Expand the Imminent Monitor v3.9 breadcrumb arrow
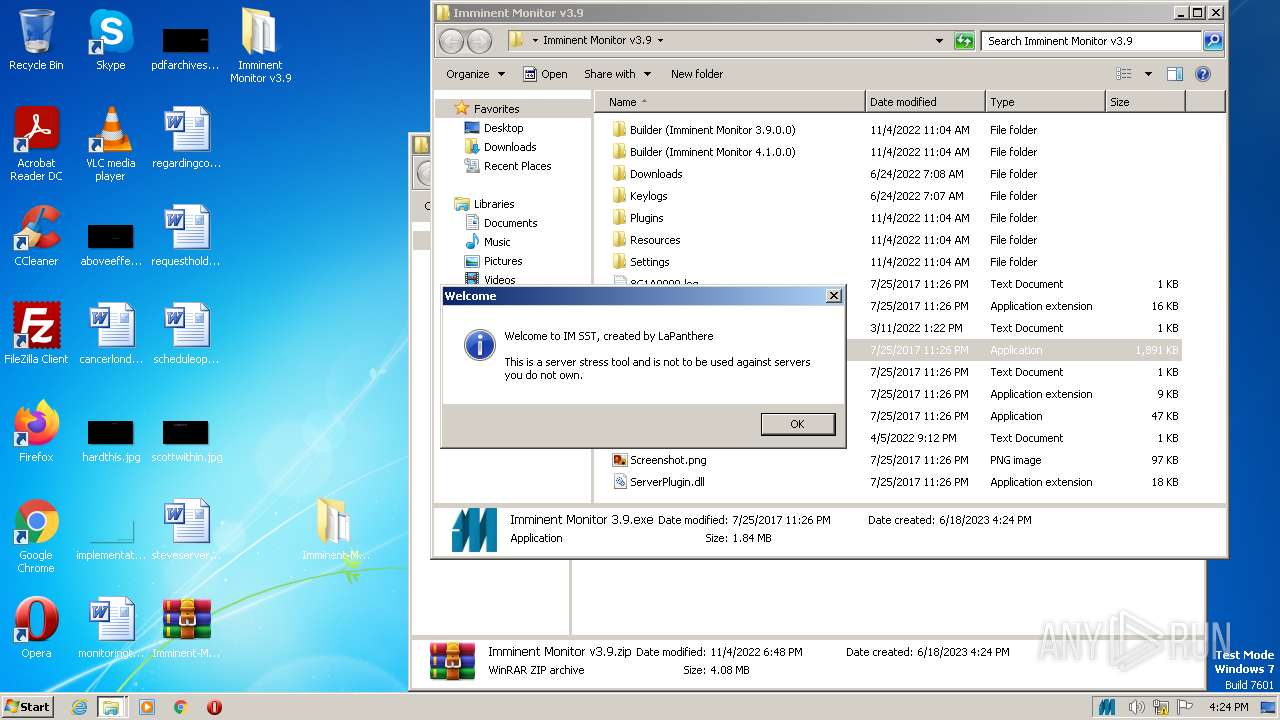The height and width of the screenshot is (720, 1280). 660,41
